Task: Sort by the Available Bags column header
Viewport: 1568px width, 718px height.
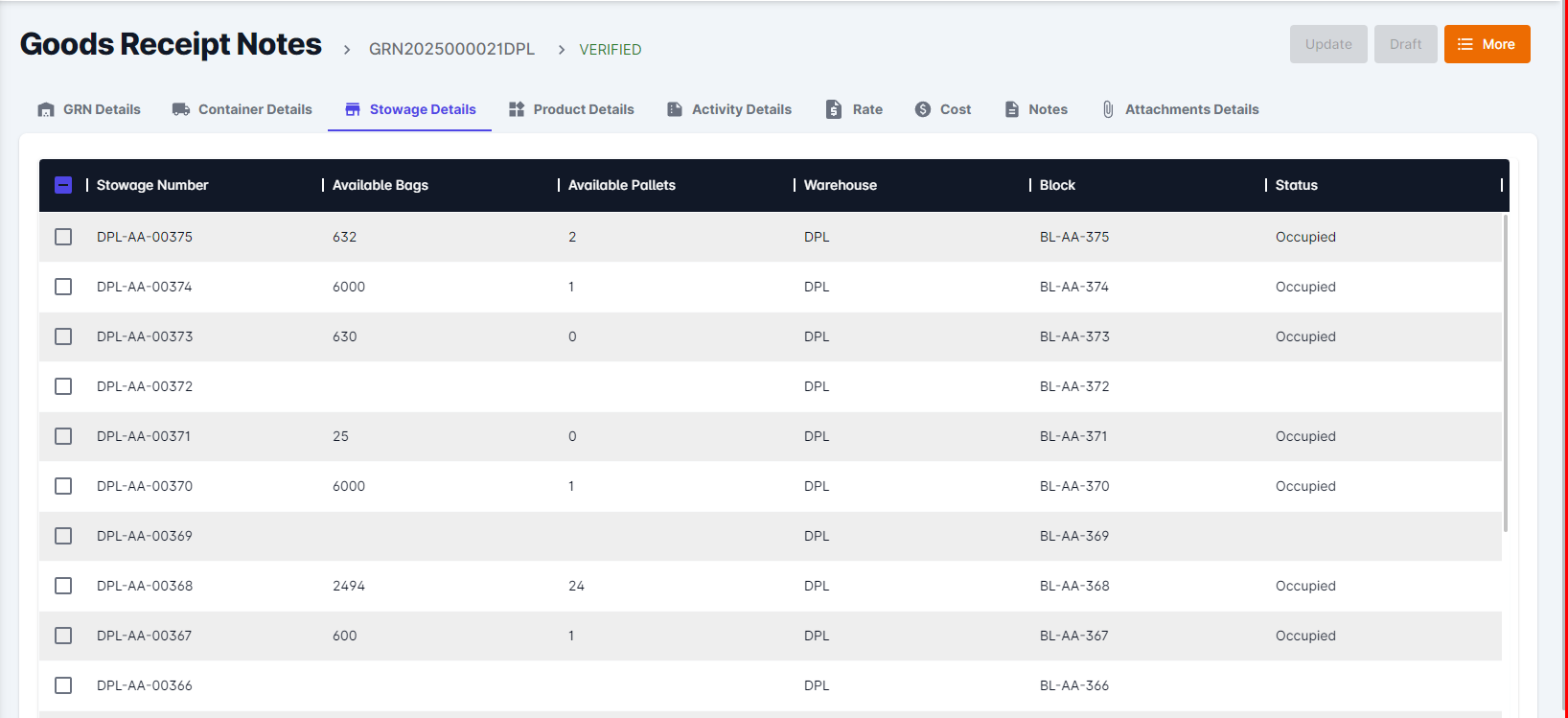Action: click(x=380, y=185)
